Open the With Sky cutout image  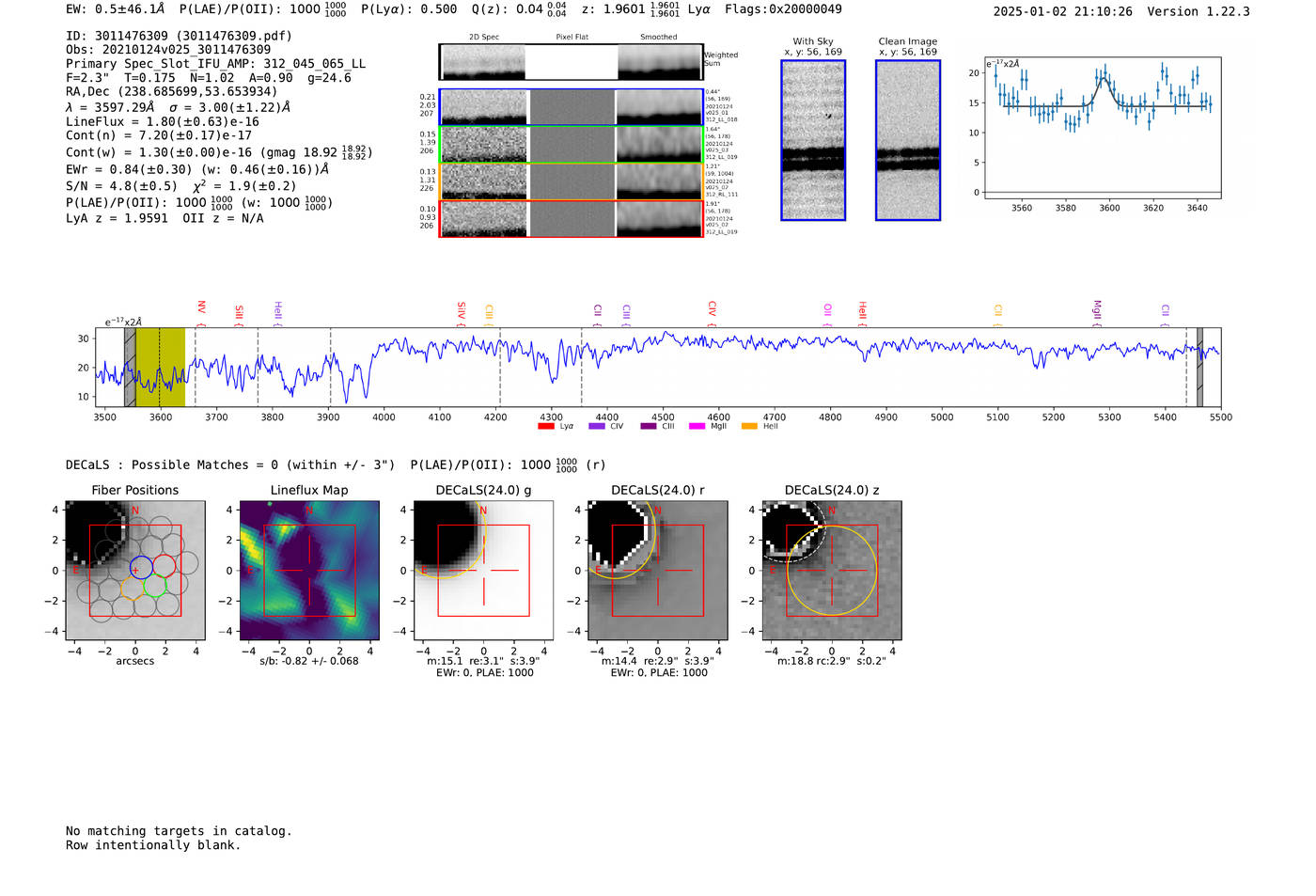coord(813,140)
